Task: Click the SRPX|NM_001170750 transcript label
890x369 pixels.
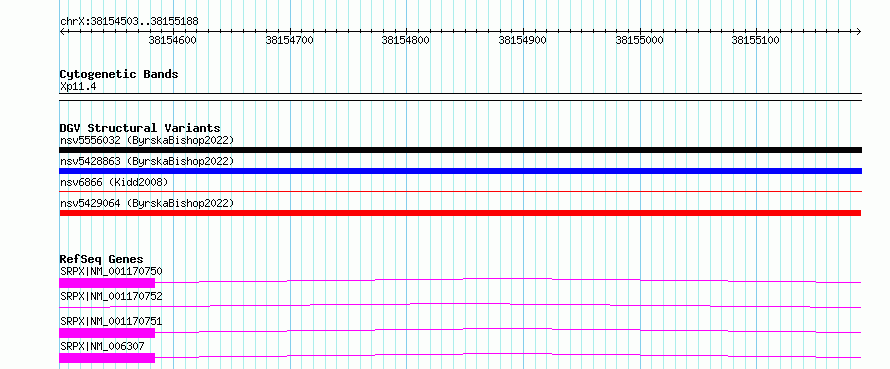Action: (x=111, y=271)
